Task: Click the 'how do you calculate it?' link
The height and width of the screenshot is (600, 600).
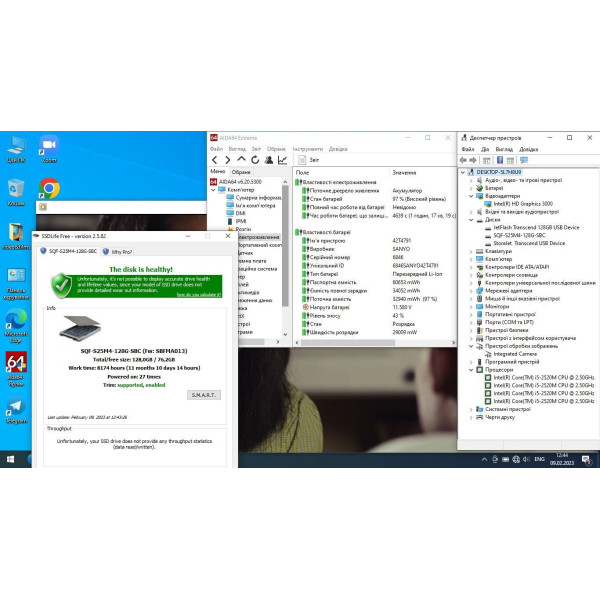Action: pyautogui.click(x=199, y=295)
